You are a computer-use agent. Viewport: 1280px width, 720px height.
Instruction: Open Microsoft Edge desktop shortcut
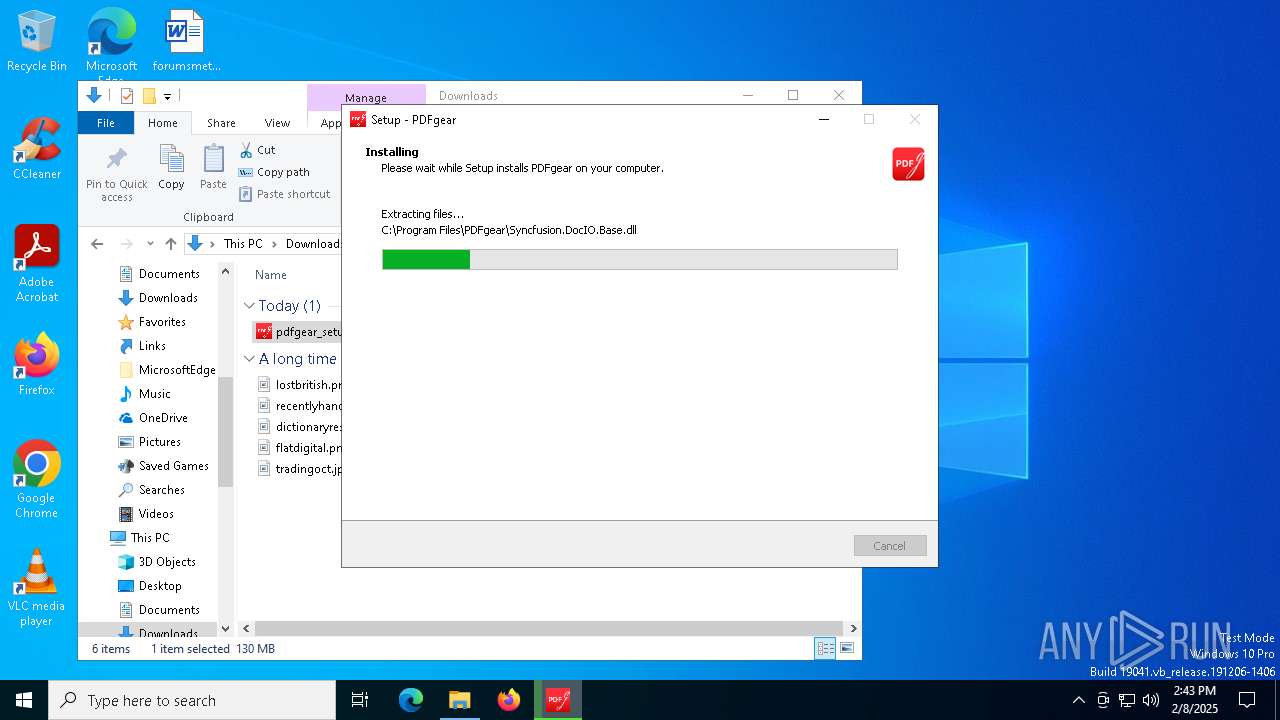111,44
